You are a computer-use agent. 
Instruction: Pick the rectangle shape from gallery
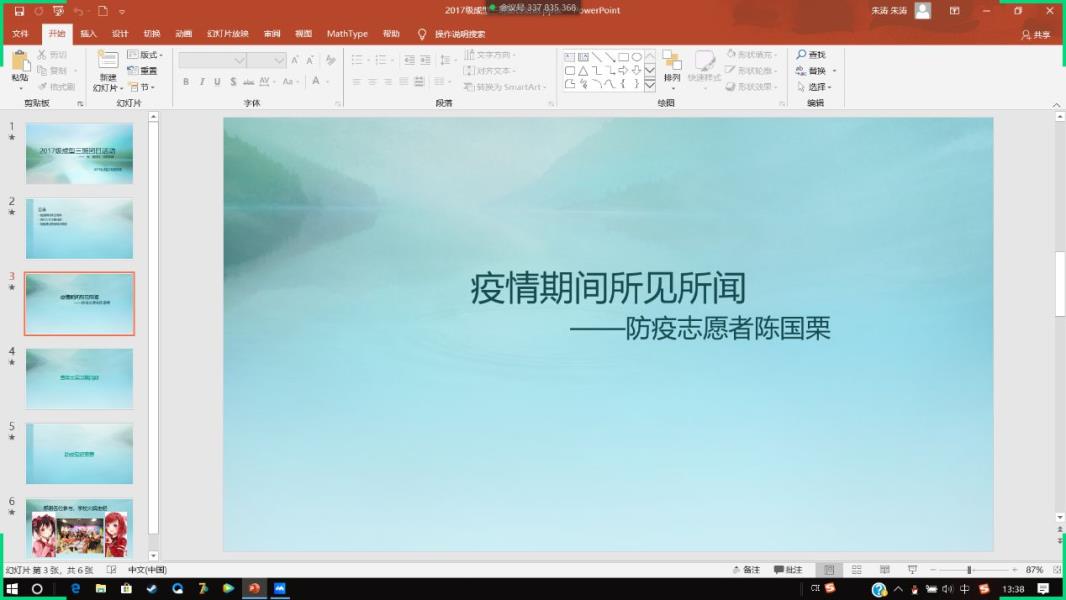623,57
